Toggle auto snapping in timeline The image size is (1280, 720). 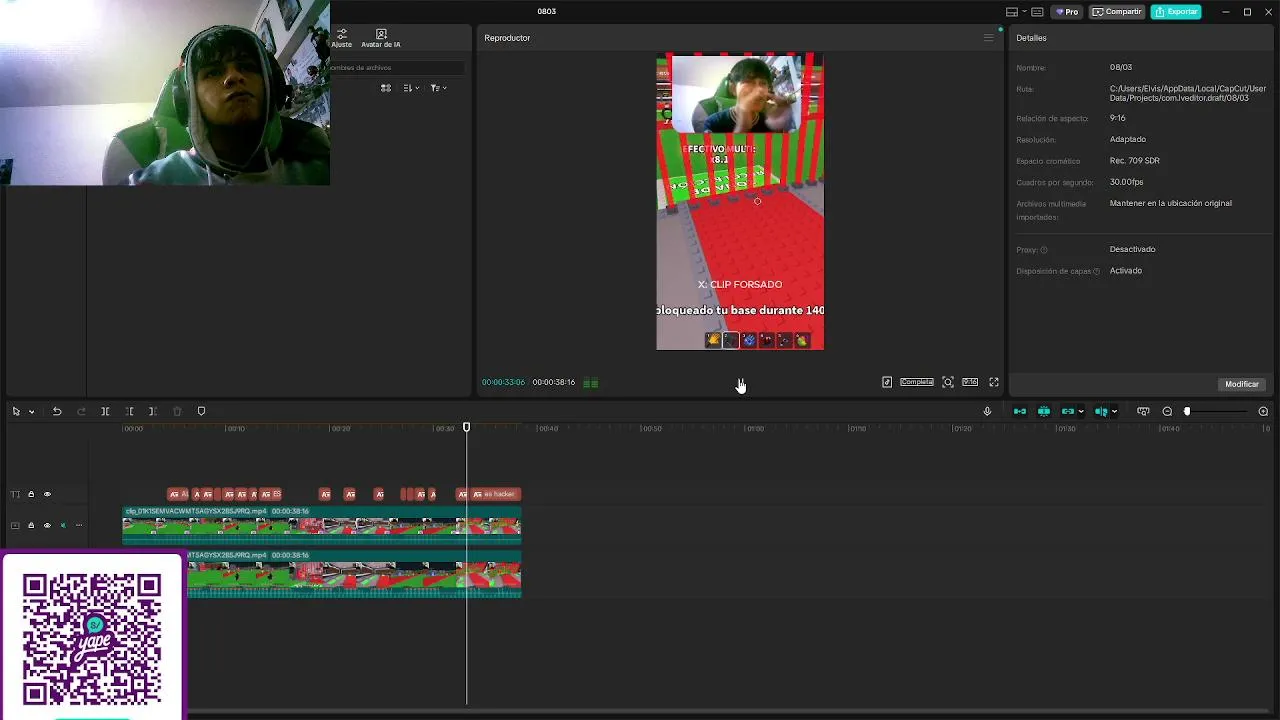click(x=1044, y=411)
